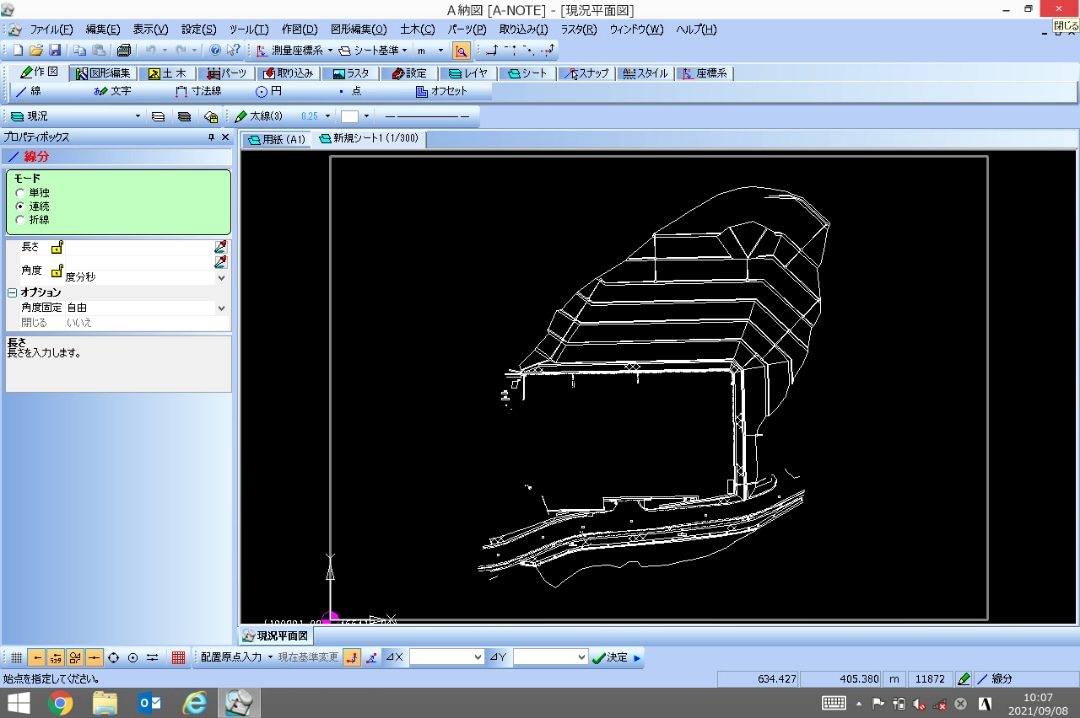Click the blue arrow next to 決定
The height and width of the screenshot is (718, 1080).
(x=637, y=657)
